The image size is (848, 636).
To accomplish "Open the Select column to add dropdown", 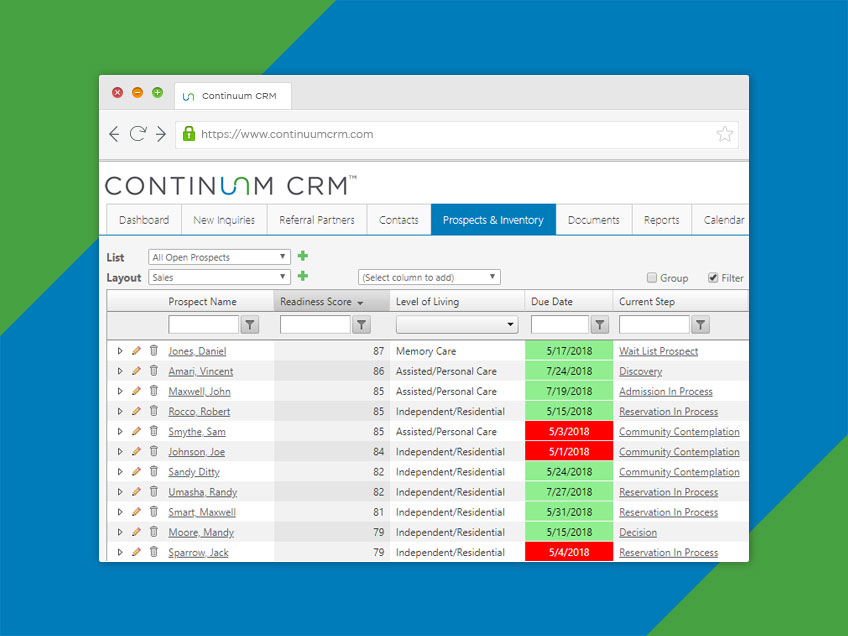I will (428, 277).
